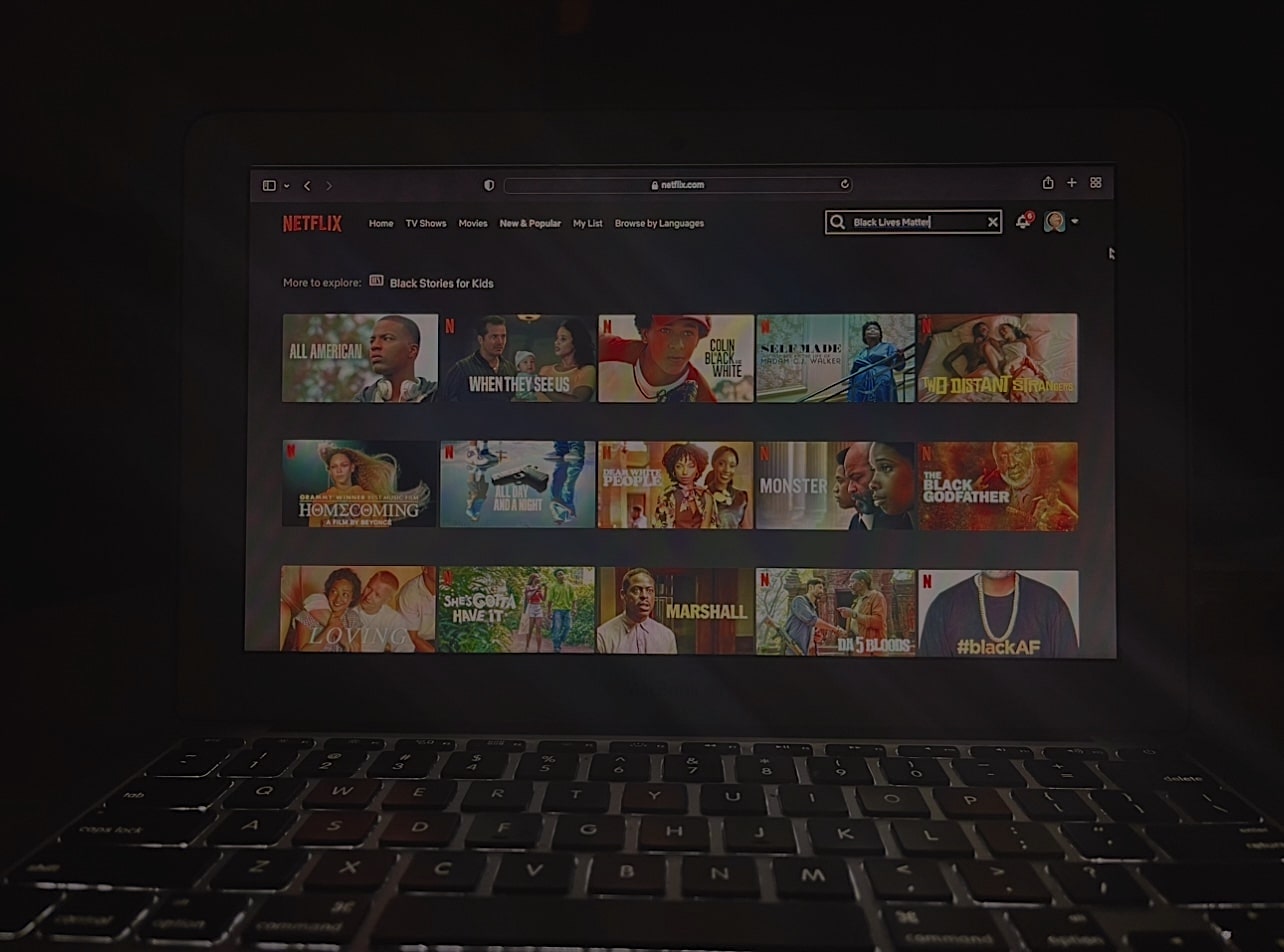Open the sidebar options chevron

[x=285, y=184]
